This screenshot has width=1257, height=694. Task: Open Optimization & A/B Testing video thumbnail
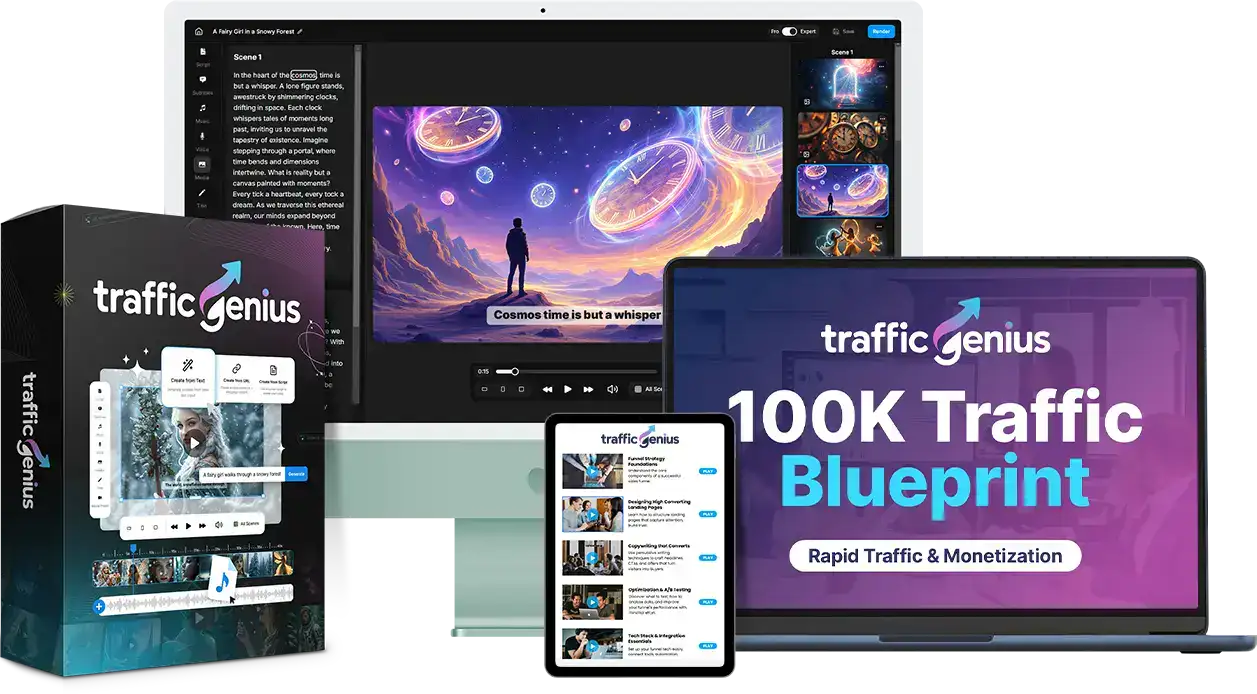coord(592,602)
